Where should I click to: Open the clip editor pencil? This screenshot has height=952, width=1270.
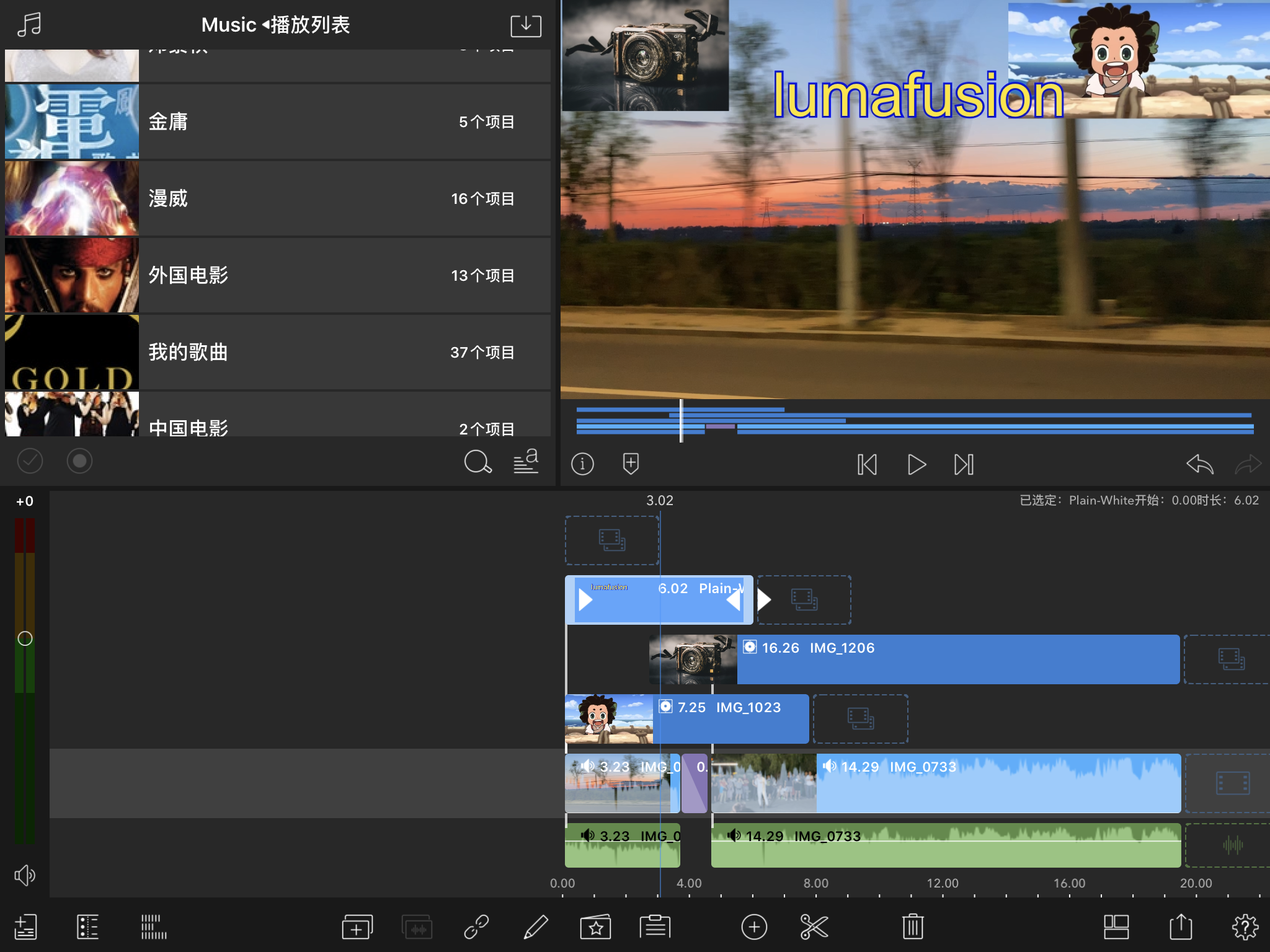pyautogui.click(x=536, y=927)
